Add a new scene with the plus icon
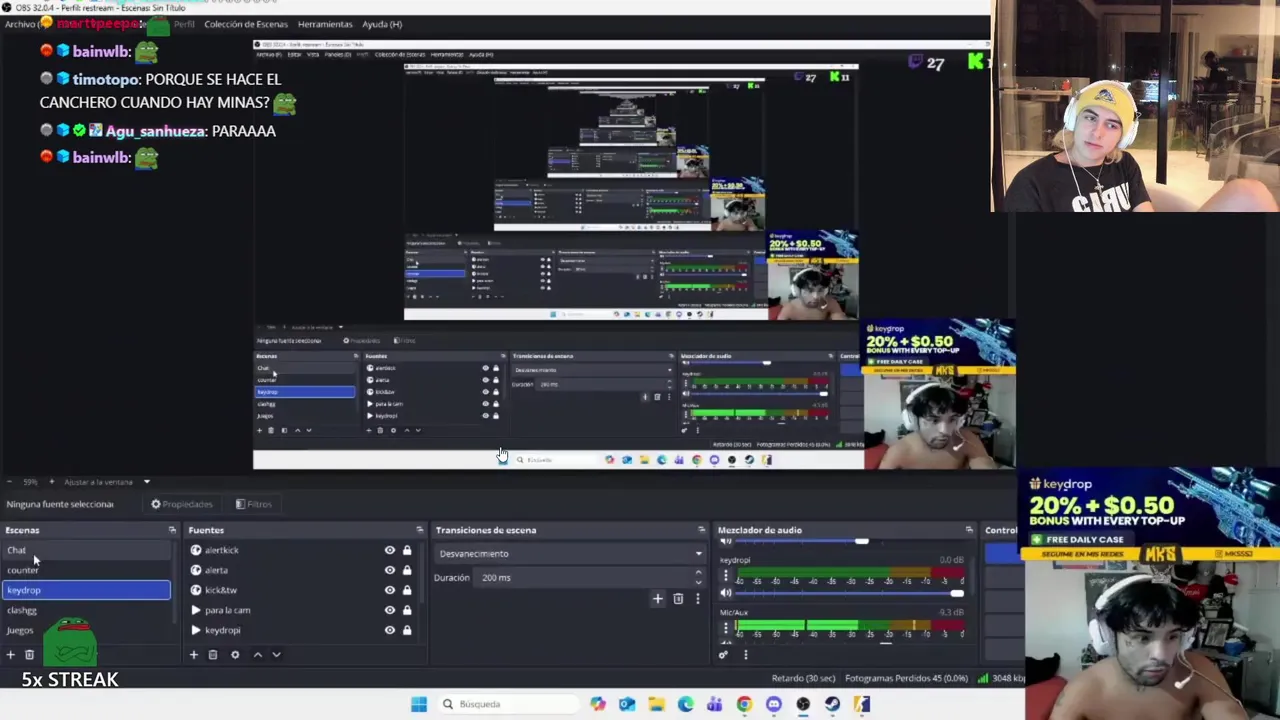This screenshot has width=1280, height=720. (x=10, y=655)
